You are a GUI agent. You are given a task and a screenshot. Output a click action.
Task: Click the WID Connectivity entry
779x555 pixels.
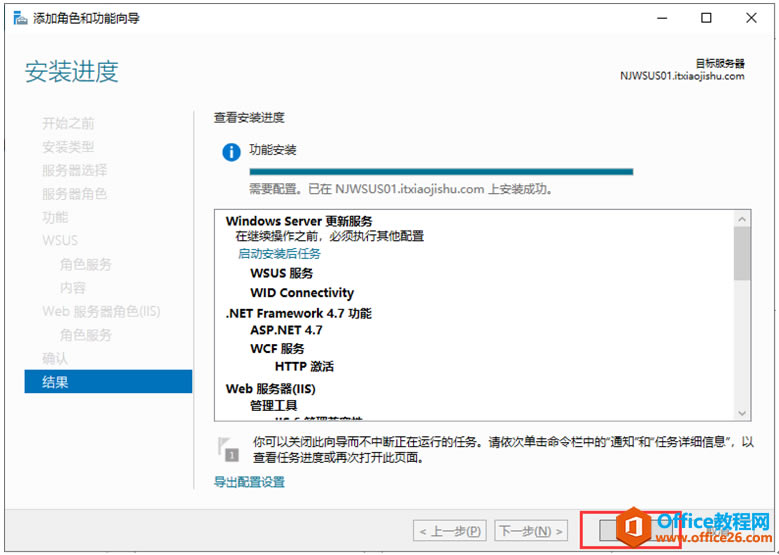302,293
